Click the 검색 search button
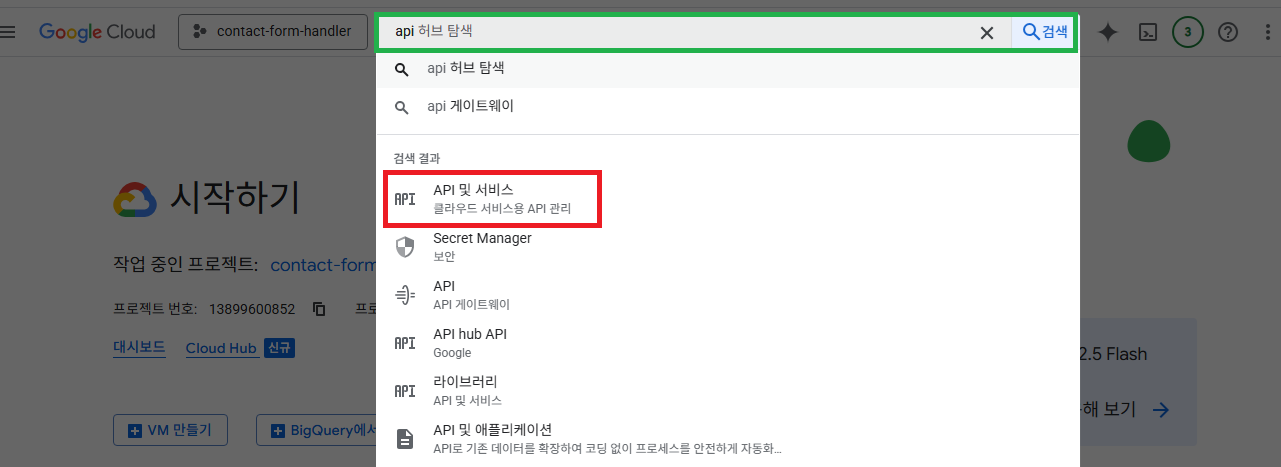Viewport: 1281px width, 467px height. [1045, 32]
